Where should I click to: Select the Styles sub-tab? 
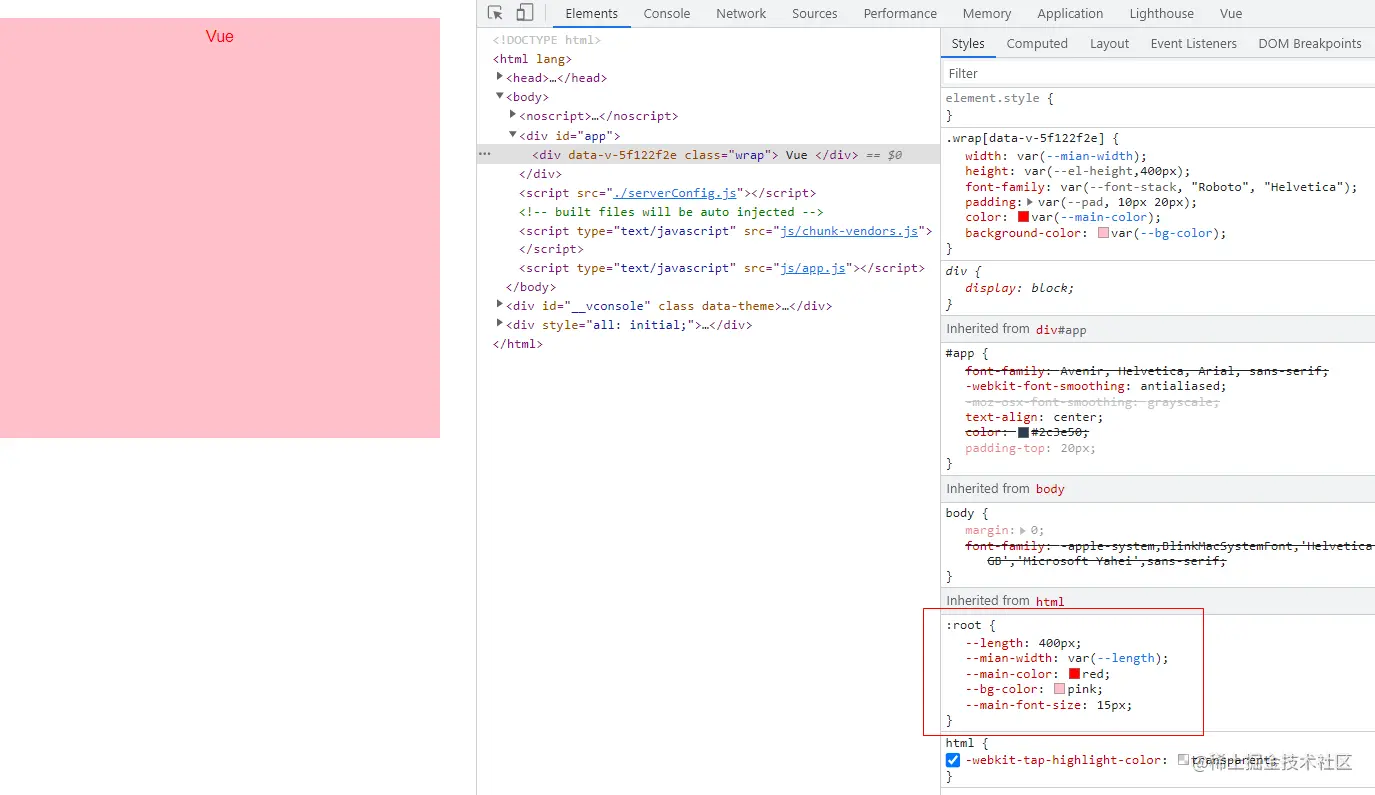pos(968,44)
